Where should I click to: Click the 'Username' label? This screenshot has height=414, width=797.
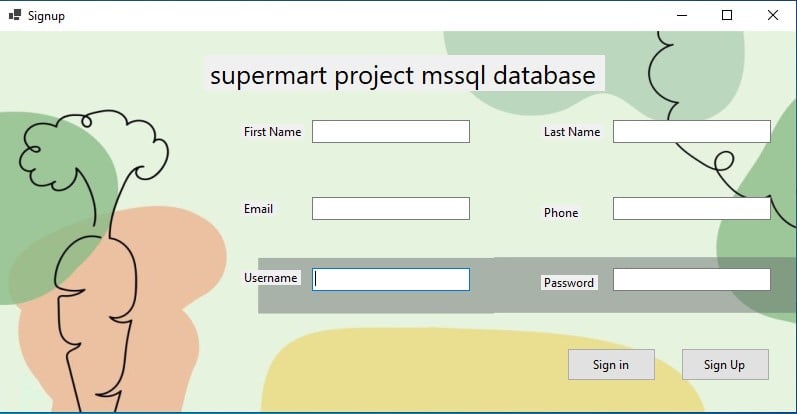(x=270, y=278)
